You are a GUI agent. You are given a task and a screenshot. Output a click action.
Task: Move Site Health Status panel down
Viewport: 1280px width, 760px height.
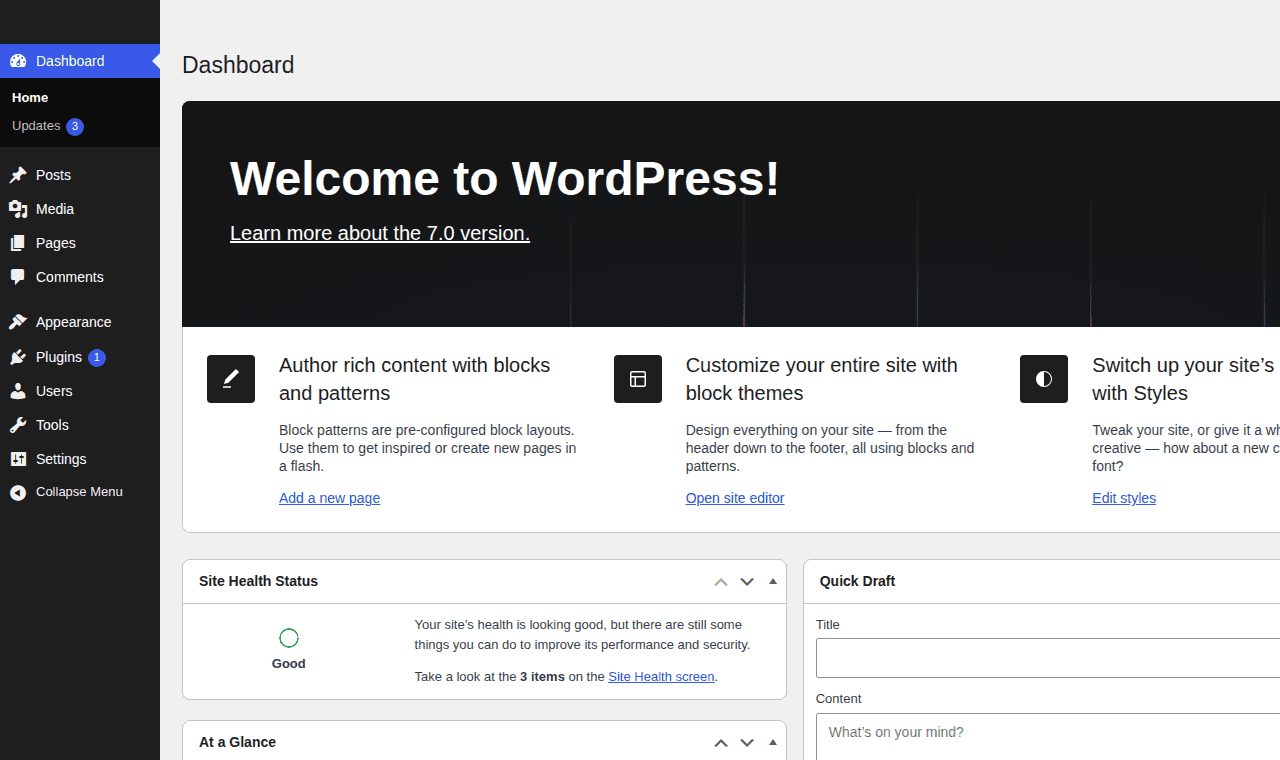[x=747, y=581]
